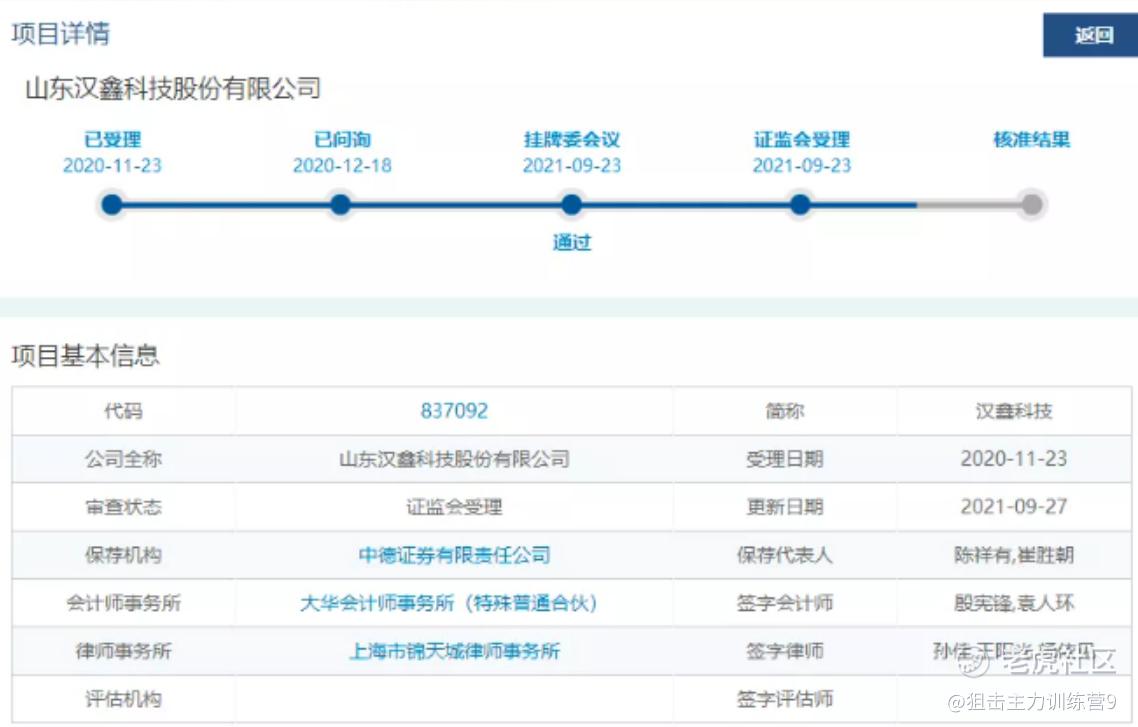This screenshot has width=1138, height=727.
Task: Click the 受理日期 label cell
Action: pos(785,459)
